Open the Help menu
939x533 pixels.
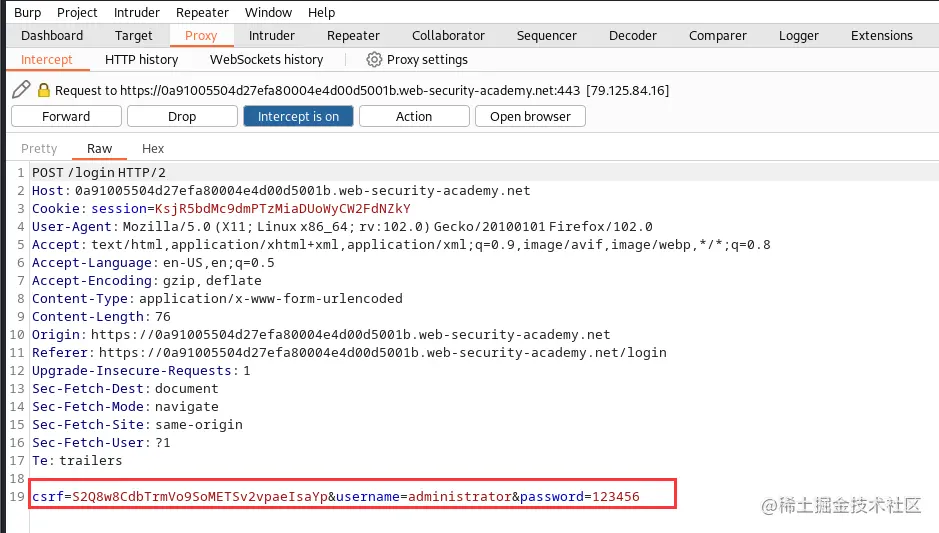(322, 12)
